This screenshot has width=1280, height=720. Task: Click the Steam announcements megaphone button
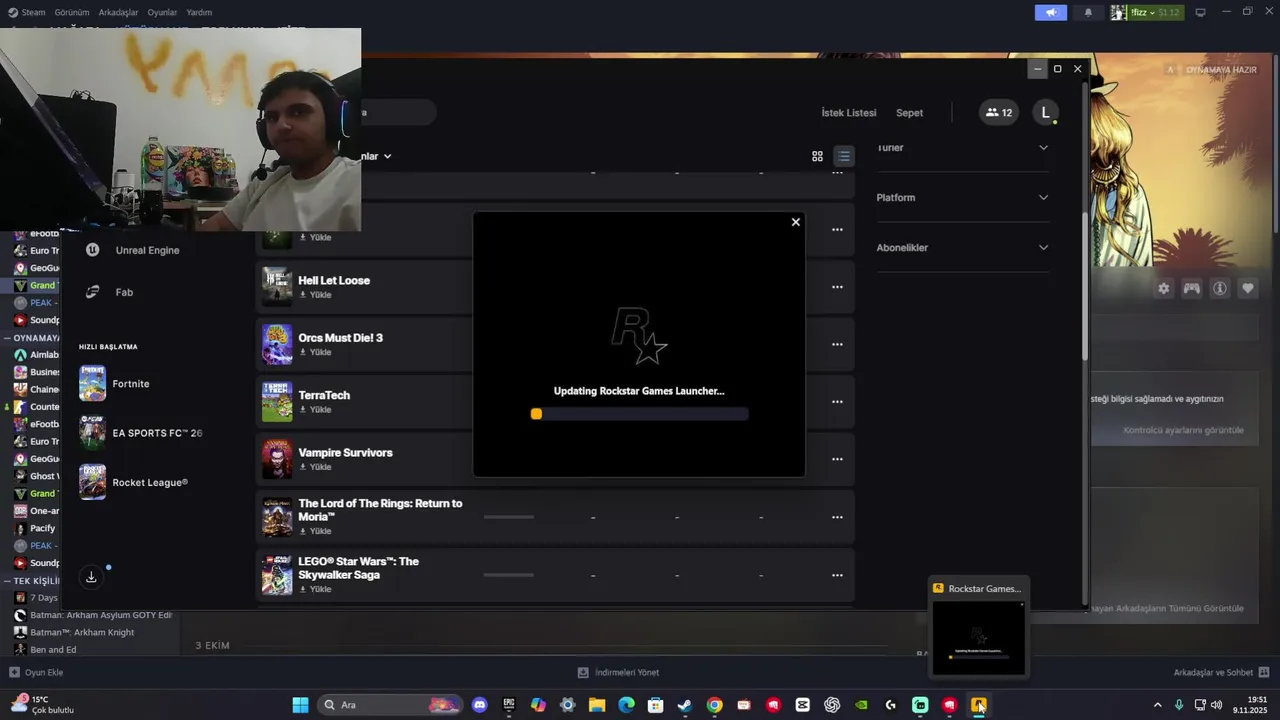(x=1050, y=12)
